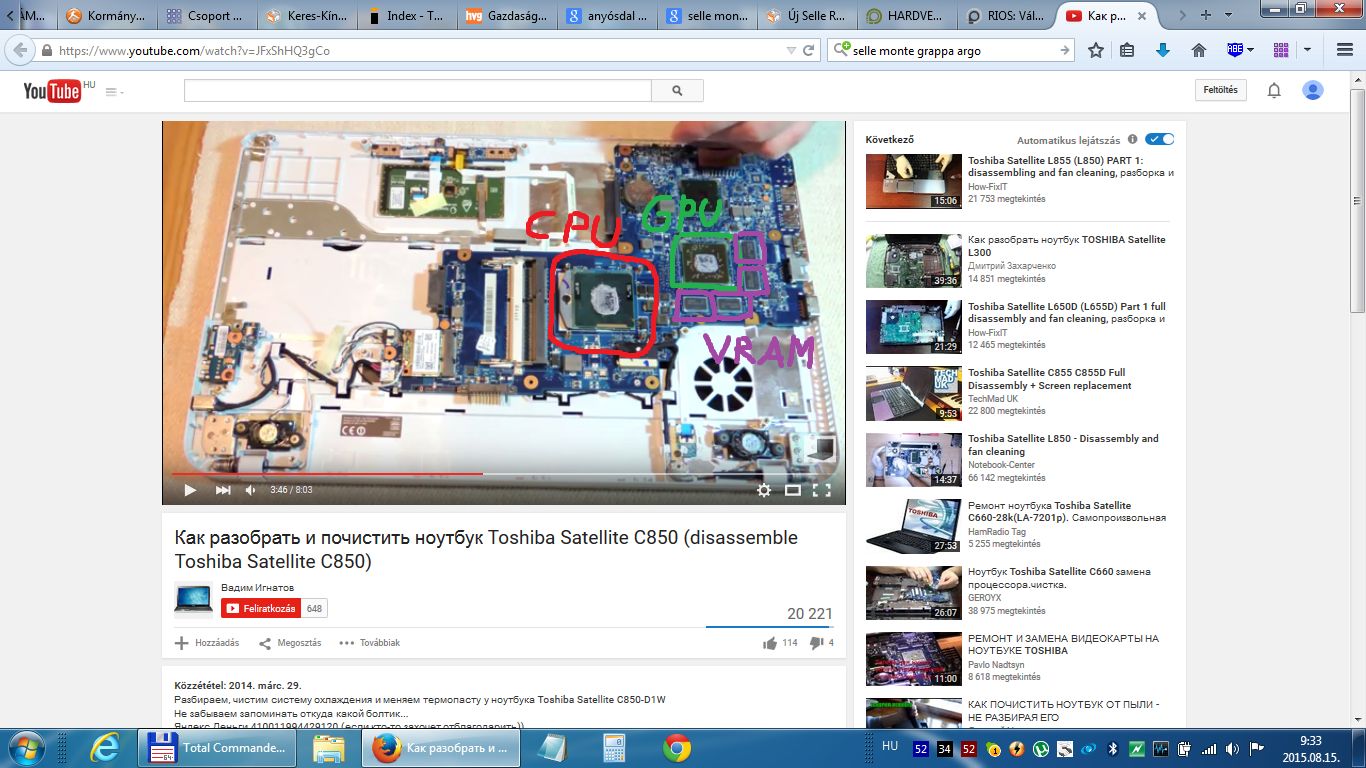Switch to Új Selle R... tab
The width and height of the screenshot is (1366, 768).
click(809, 16)
